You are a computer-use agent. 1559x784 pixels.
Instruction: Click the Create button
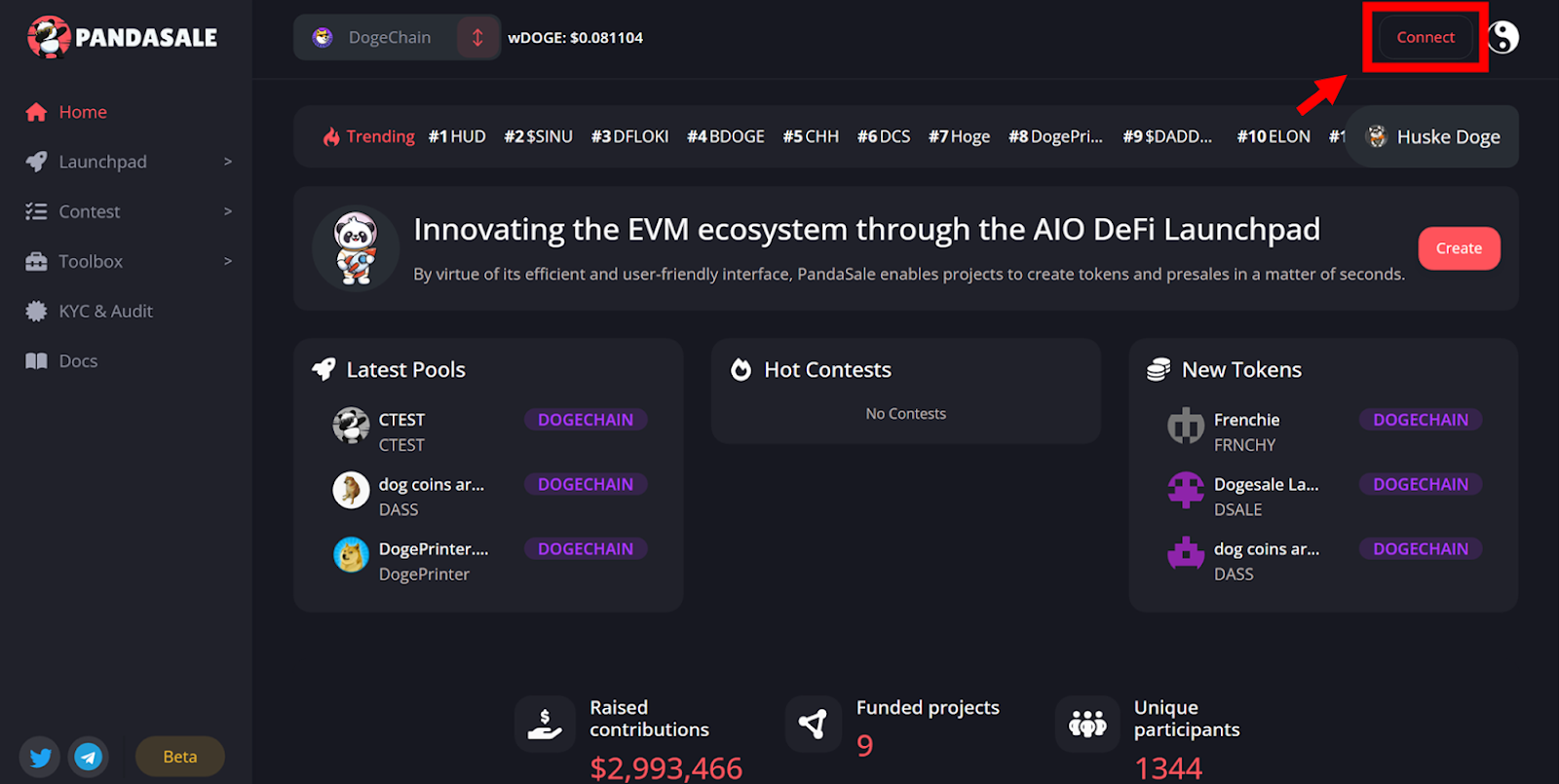coord(1459,248)
